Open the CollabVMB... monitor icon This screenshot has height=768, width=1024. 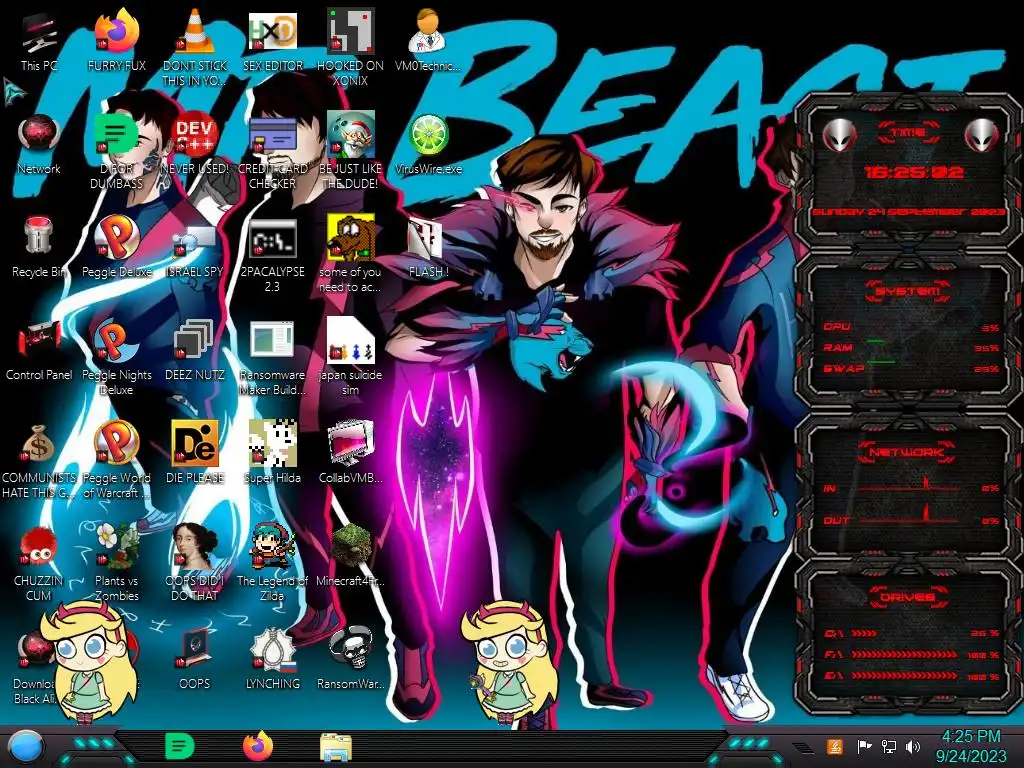point(350,453)
